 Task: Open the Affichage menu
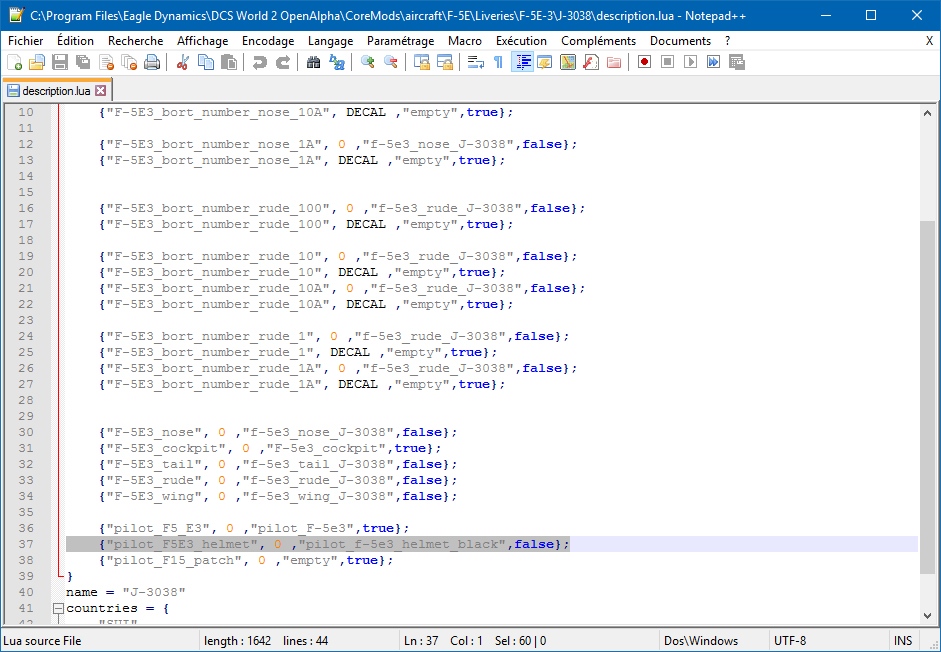click(x=203, y=41)
